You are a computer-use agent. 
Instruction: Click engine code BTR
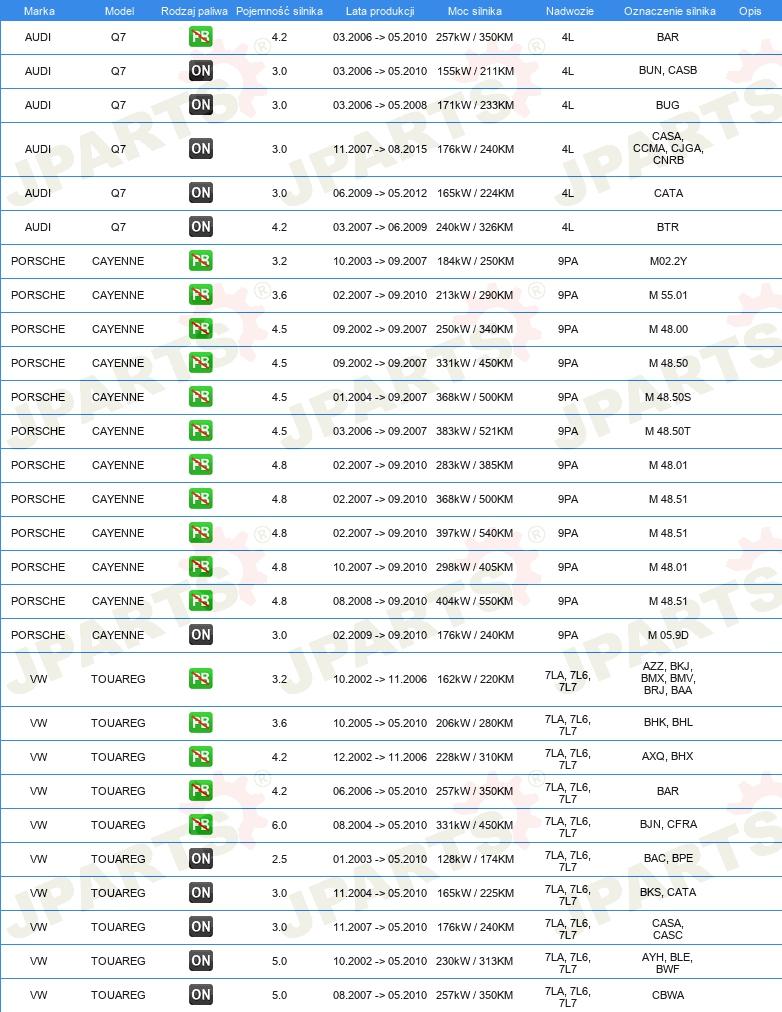(x=668, y=227)
